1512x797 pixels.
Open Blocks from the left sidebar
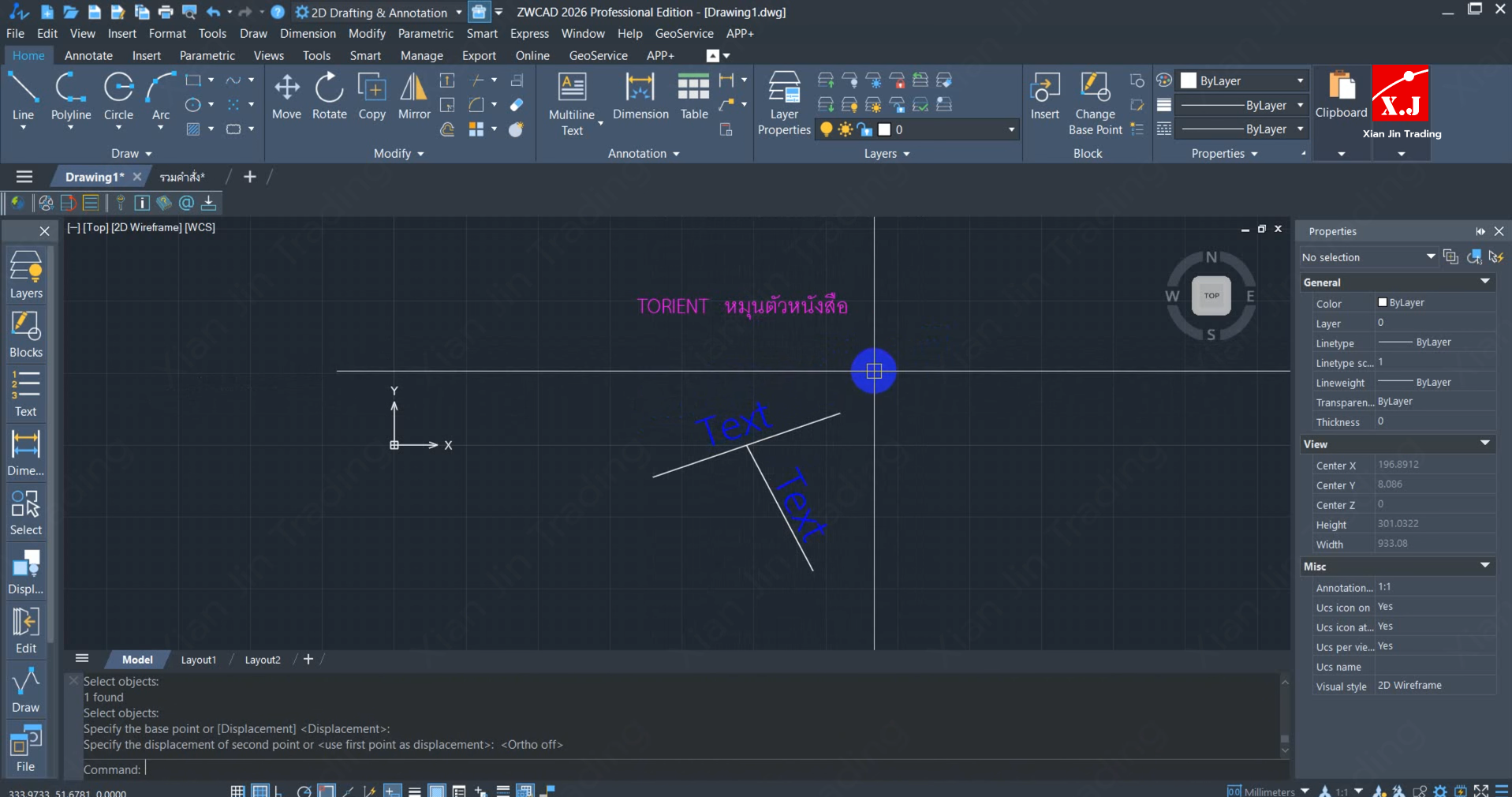pyautogui.click(x=26, y=334)
